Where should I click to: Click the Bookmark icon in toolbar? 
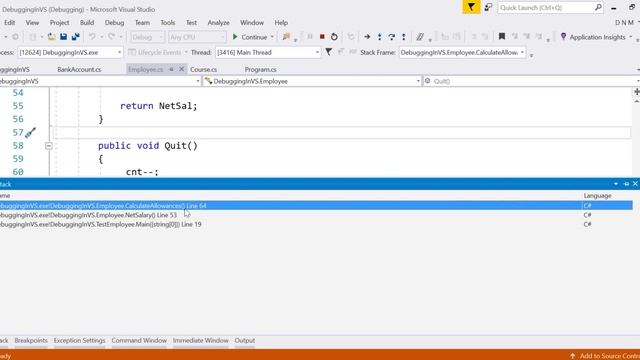(x=502, y=37)
